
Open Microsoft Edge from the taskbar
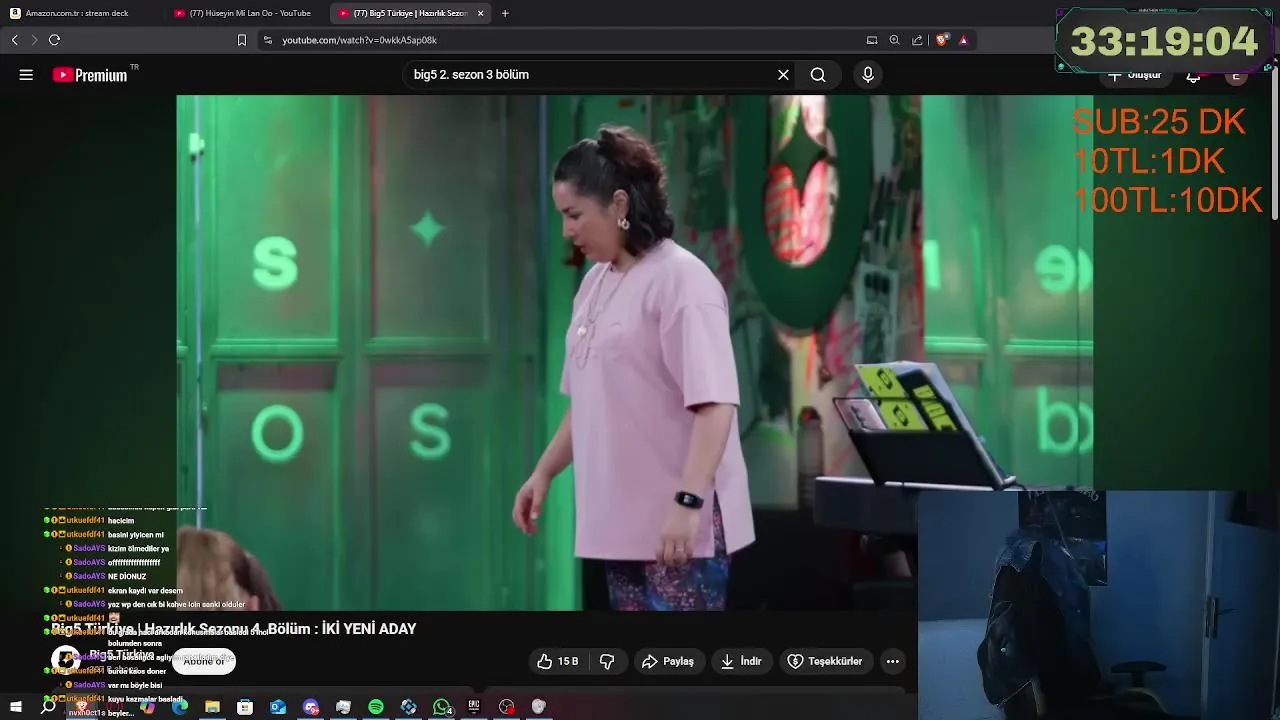tap(180, 707)
